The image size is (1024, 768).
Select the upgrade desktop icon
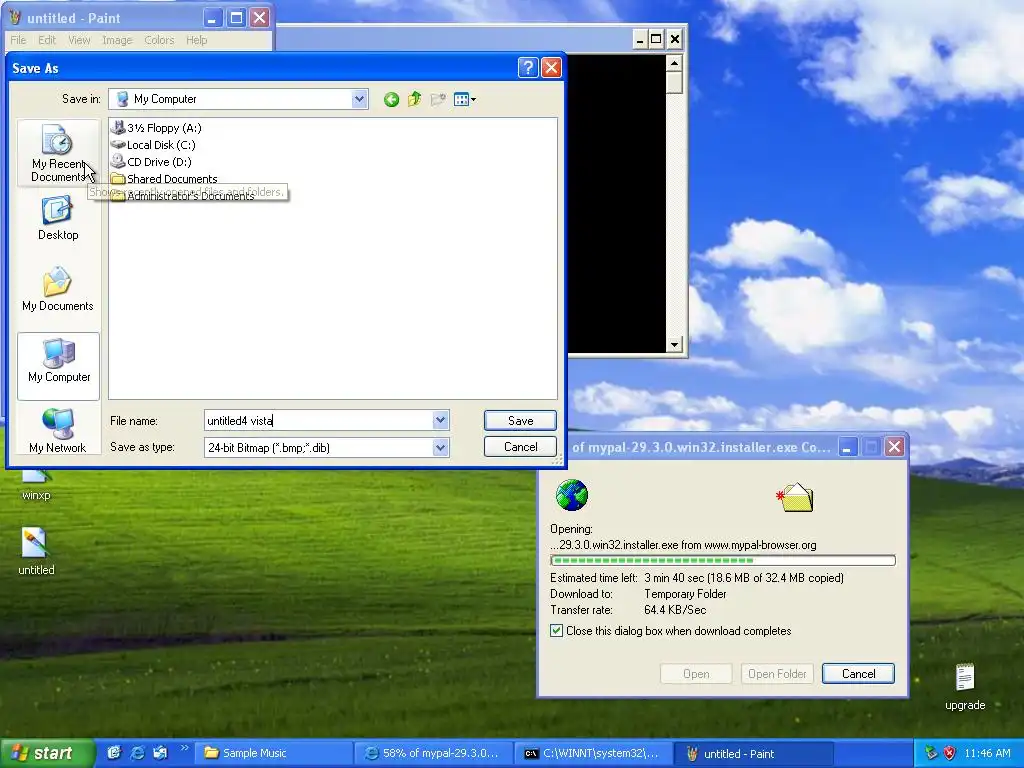pos(965,686)
